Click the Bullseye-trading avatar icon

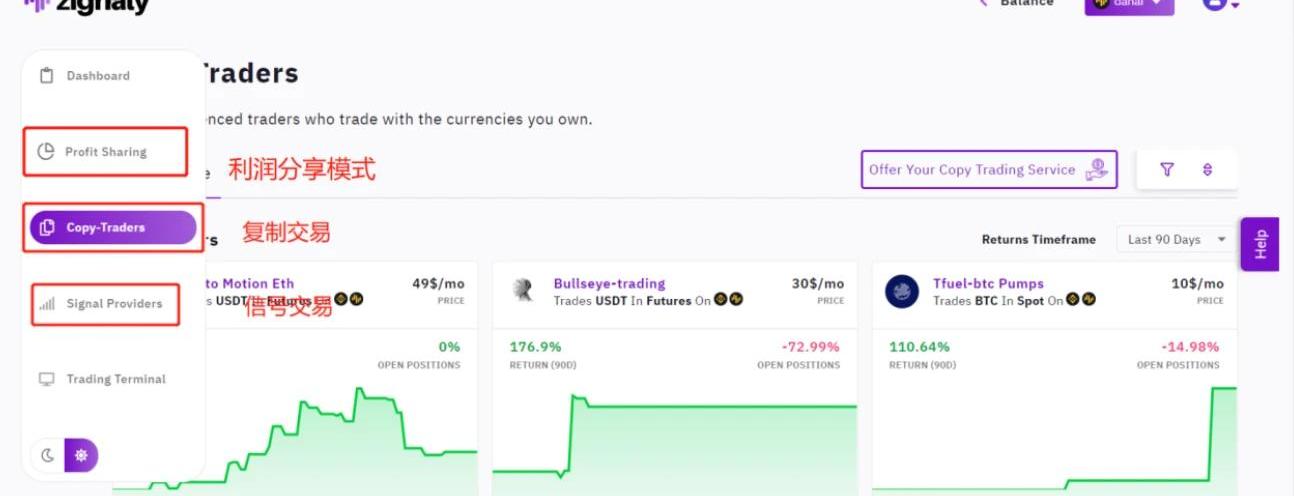click(x=522, y=291)
